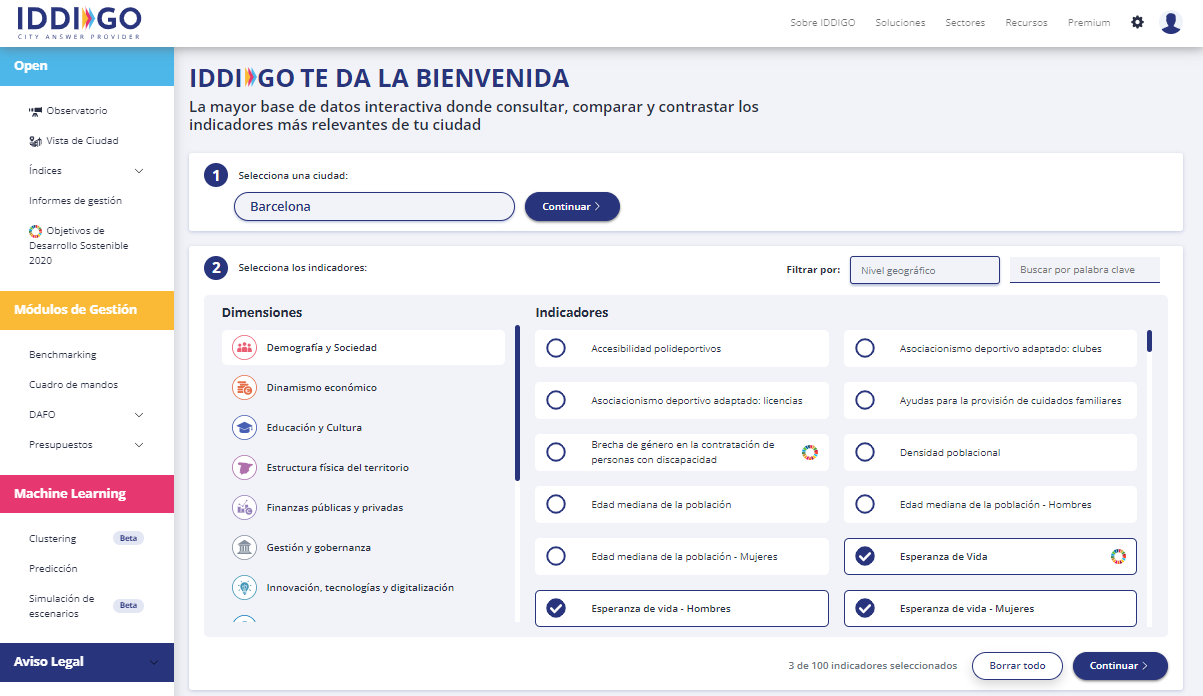Uncheck Esperanza de Vida indicator
1203x696 pixels.
(865, 556)
